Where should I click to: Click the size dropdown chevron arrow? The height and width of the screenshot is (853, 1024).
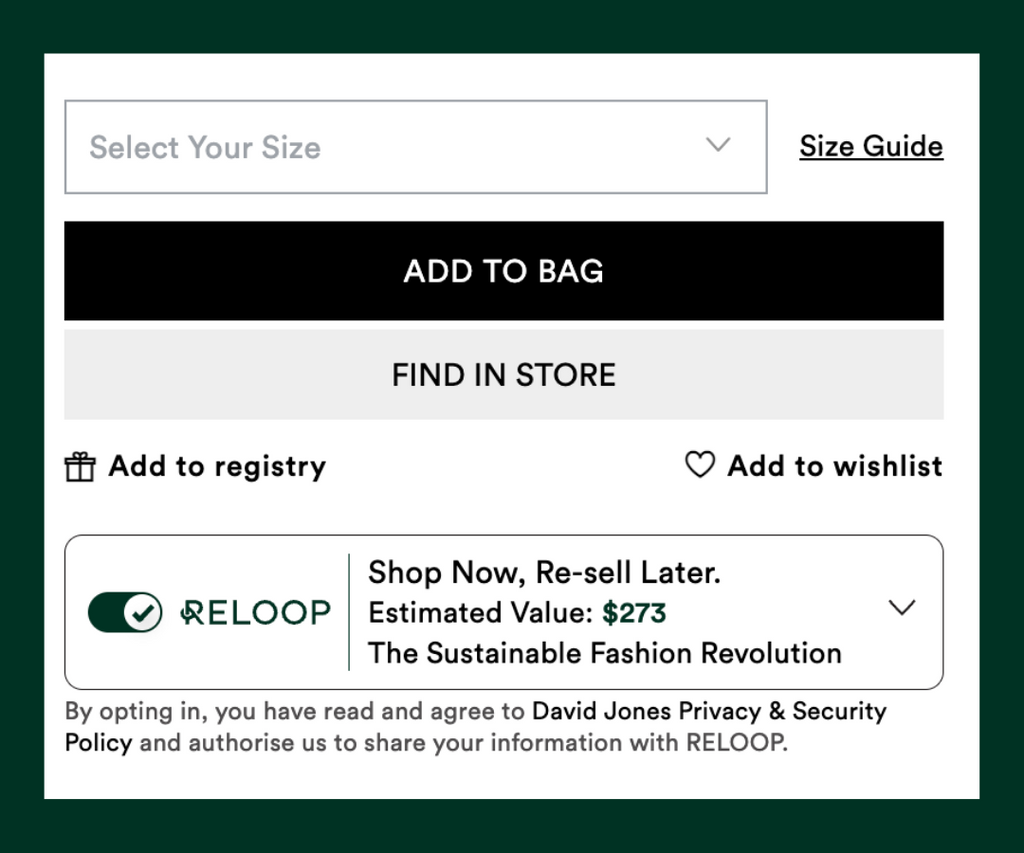[718, 144]
